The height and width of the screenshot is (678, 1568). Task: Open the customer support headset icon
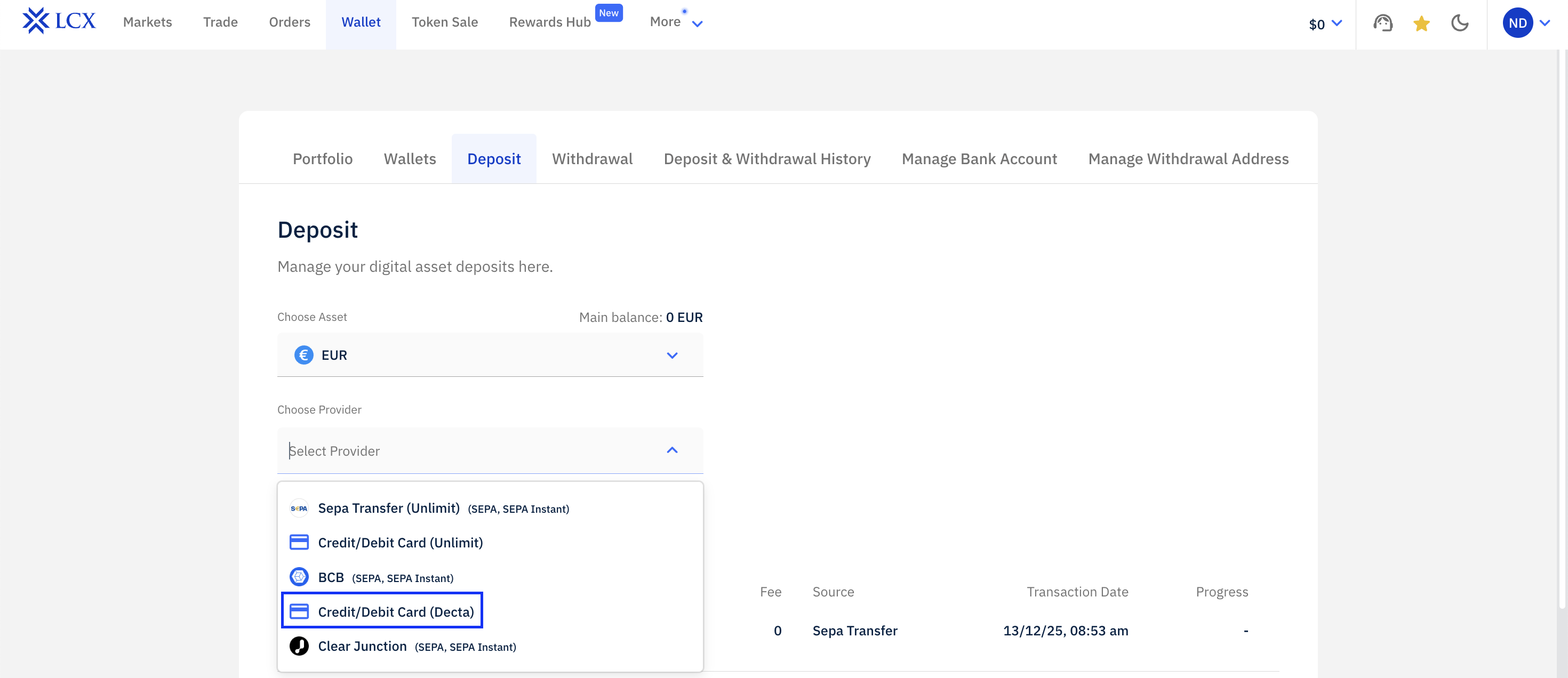pos(1382,23)
